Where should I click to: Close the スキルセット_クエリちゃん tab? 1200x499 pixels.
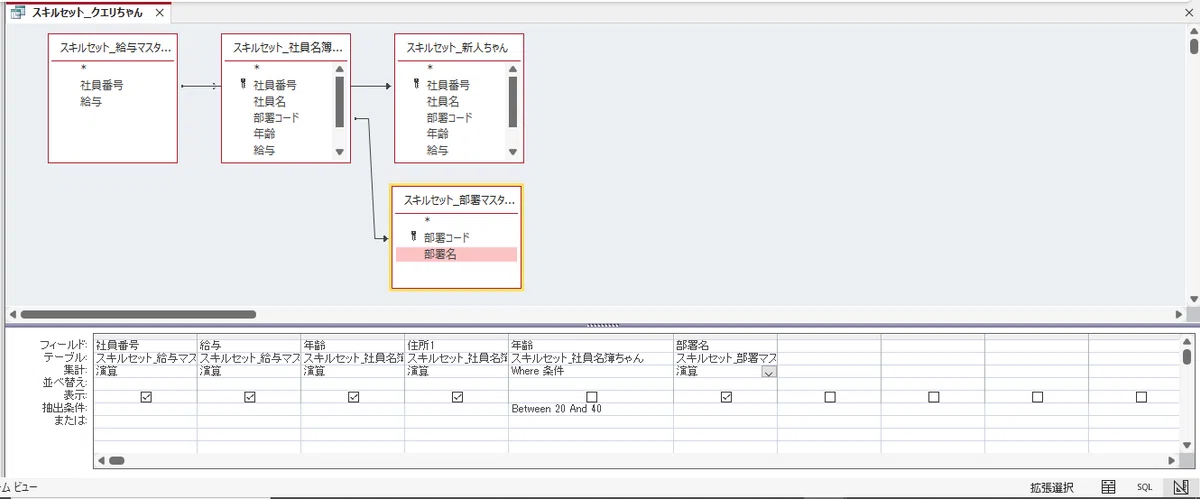tap(160, 13)
